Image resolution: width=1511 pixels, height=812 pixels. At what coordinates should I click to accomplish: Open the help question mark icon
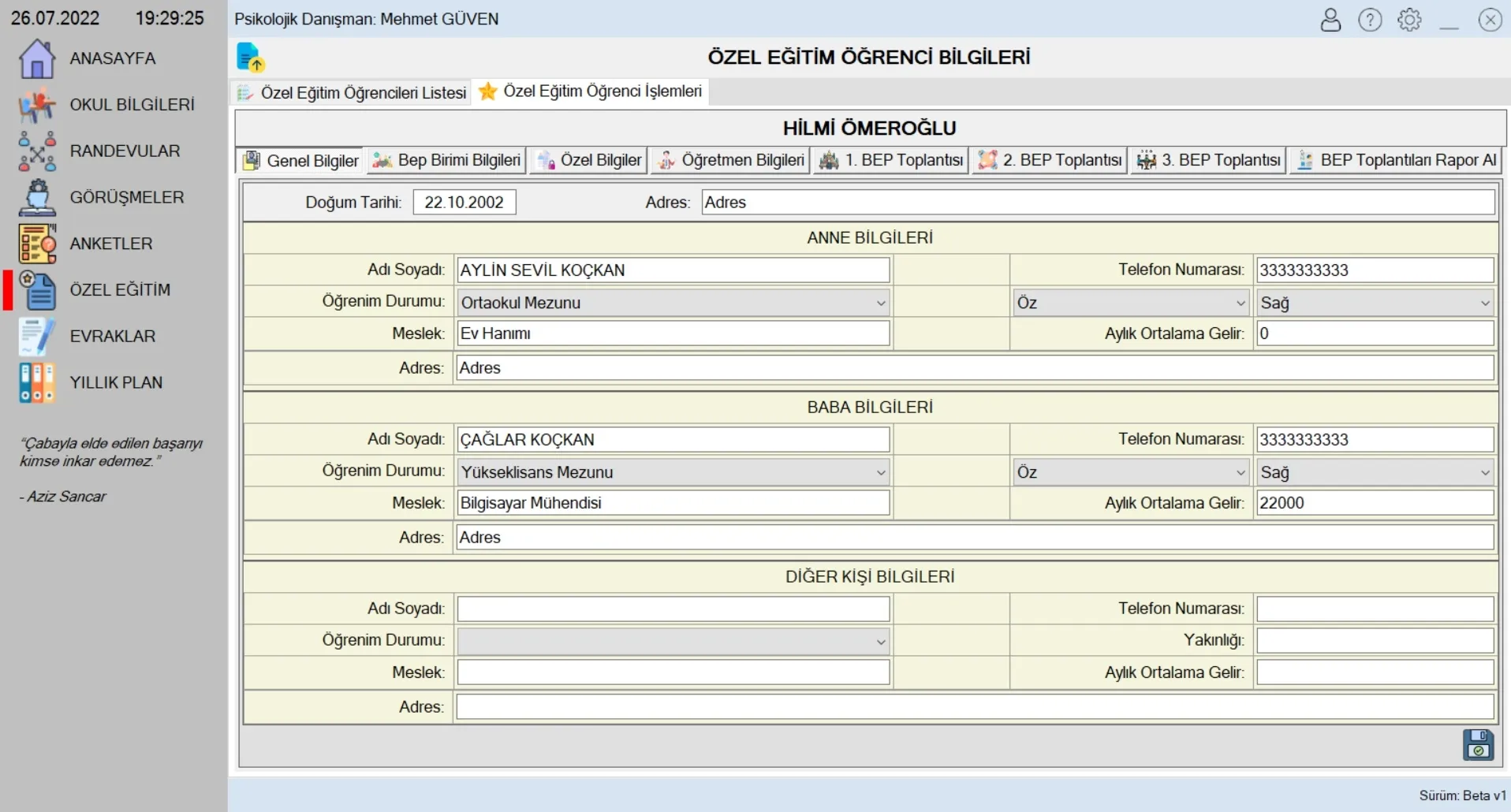(x=1370, y=20)
